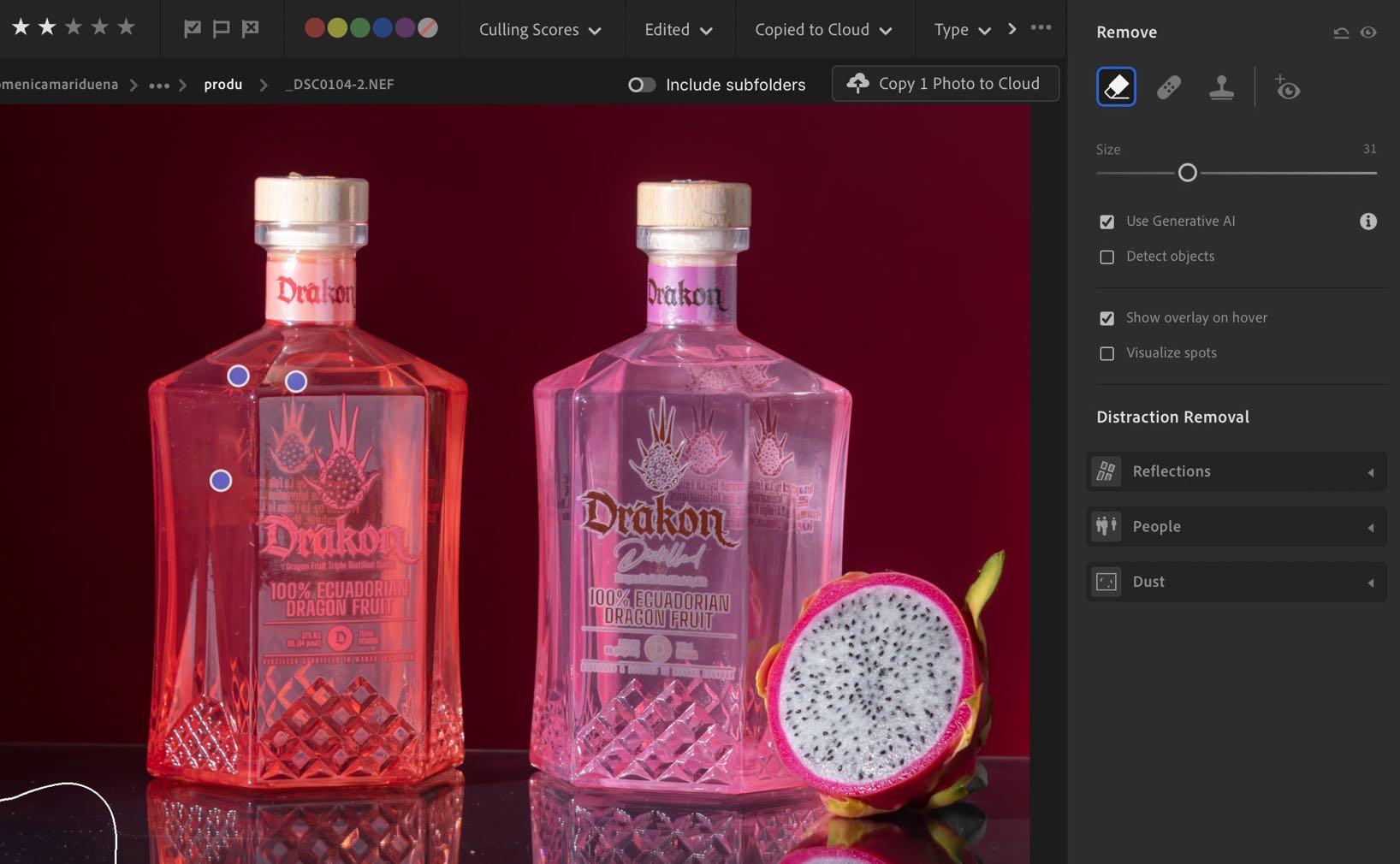The height and width of the screenshot is (864, 1400).
Task: Click the Remove panel title
Action: 1126,33
